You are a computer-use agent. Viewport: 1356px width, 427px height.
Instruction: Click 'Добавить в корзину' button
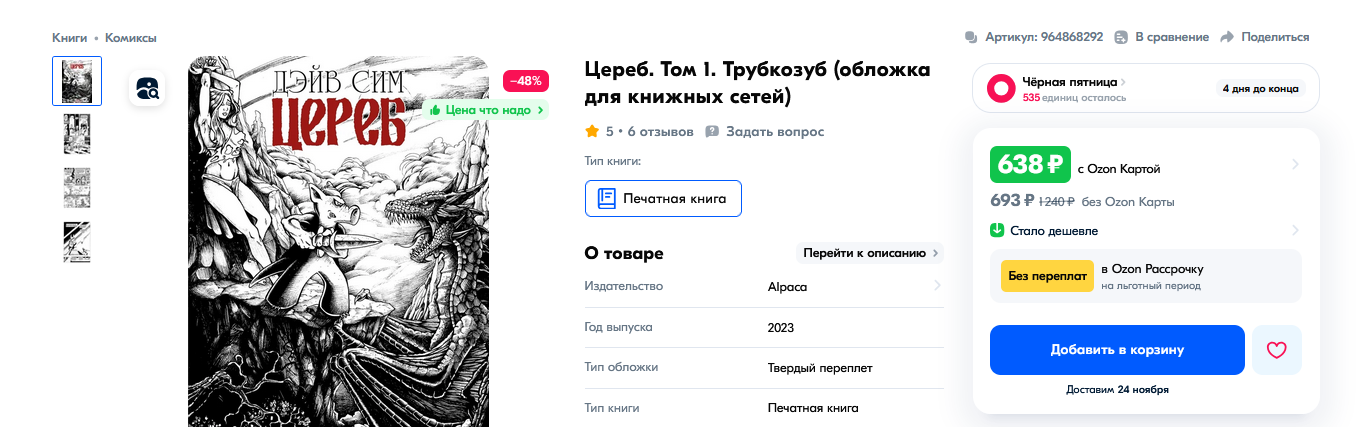pyautogui.click(x=1117, y=350)
